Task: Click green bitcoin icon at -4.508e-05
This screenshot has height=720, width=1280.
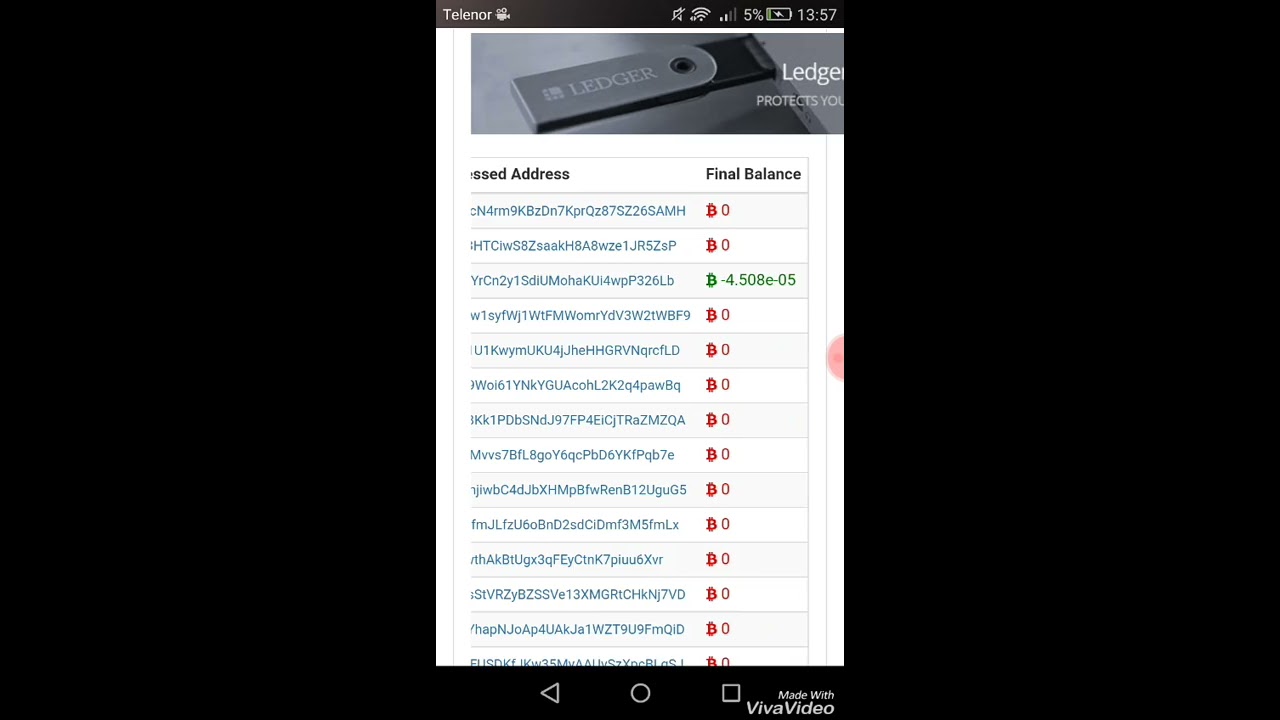Action: (711, 280)
